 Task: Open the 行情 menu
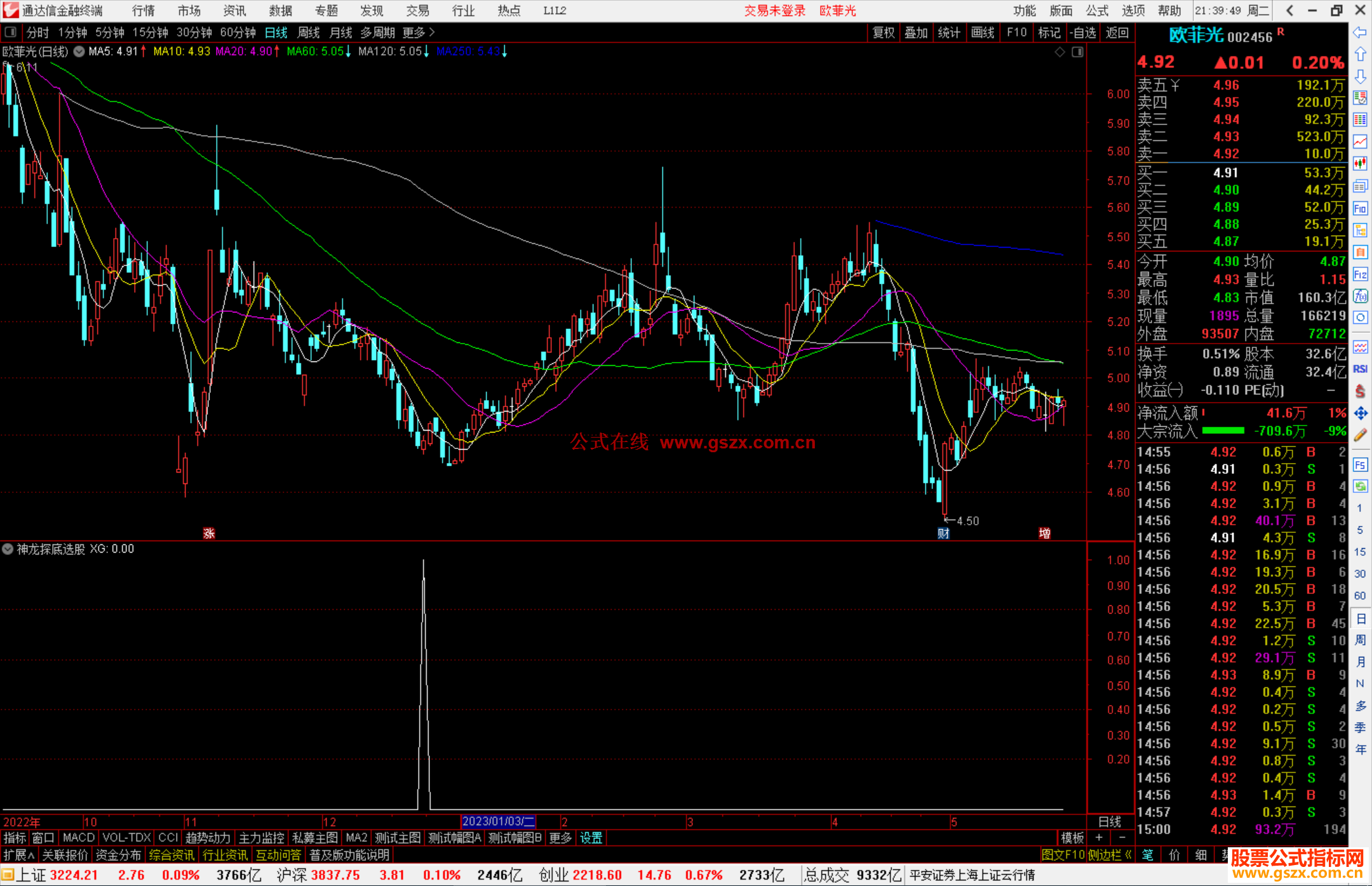143,11
